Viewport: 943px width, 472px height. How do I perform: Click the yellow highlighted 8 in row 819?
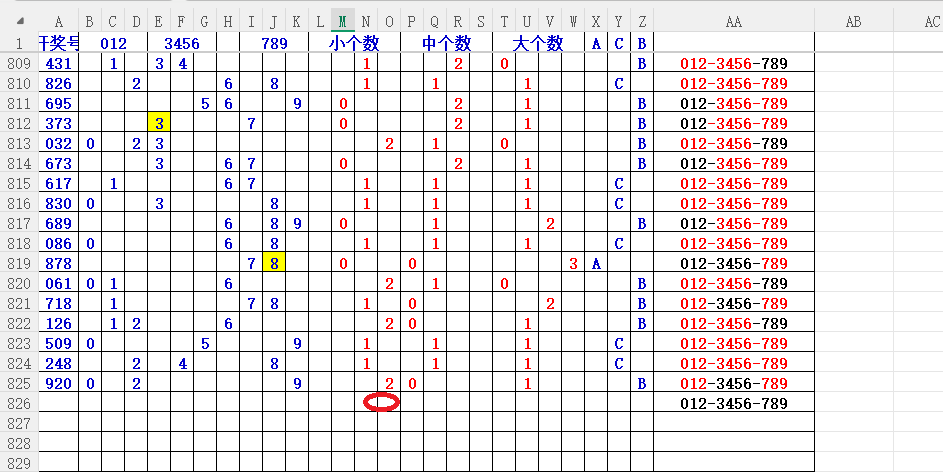(x=274, y=263)
